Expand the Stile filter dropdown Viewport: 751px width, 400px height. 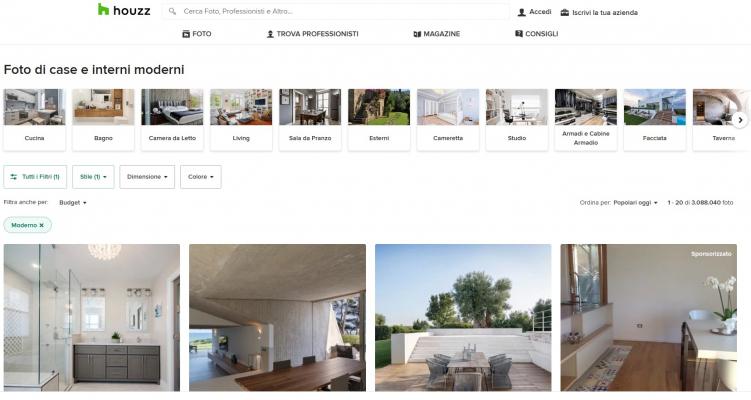point(93,177)
